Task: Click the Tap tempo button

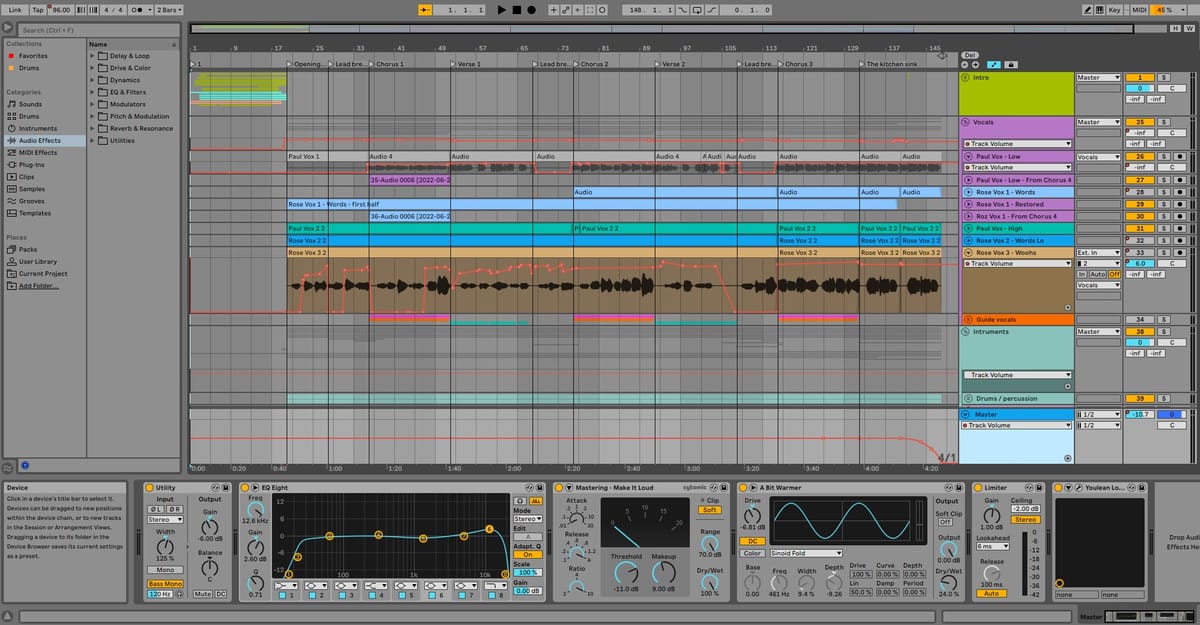Action: click(x=39, y=9)
